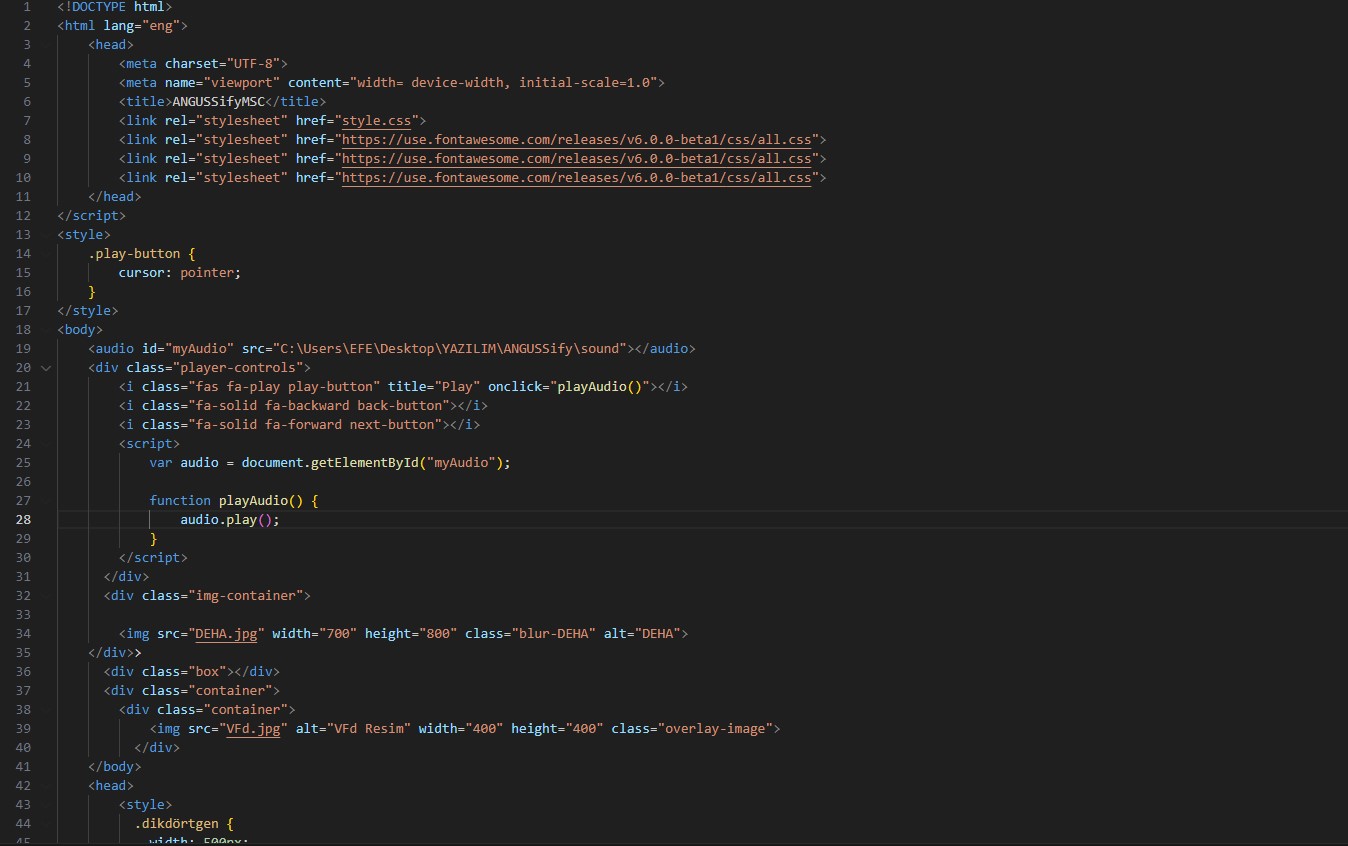
Task: Click line number 42 in the gutter
Action: pos(23,786)
